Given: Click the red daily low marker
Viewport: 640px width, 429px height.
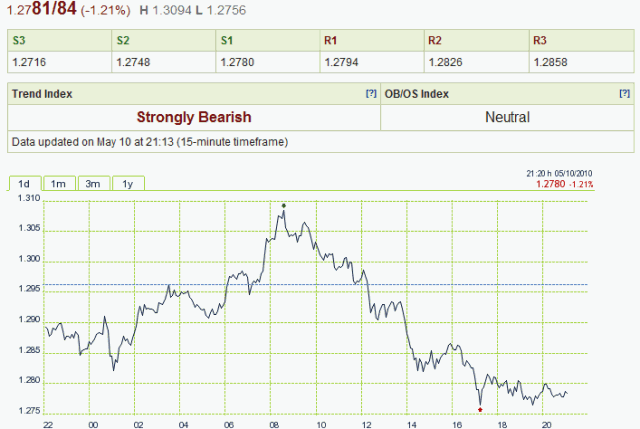Looking at the screenshot, I should [x=480, y=409].
